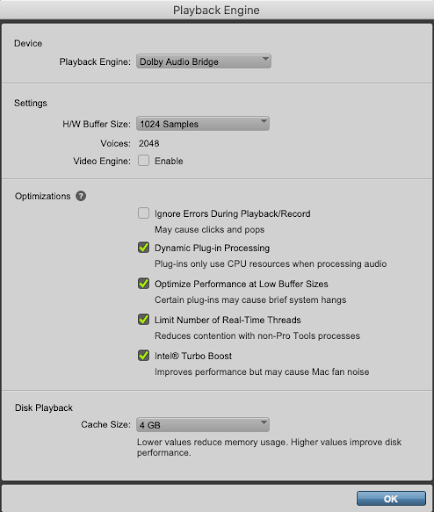The width and height of the screenshot is (434, 512).
Task: Click the arrow on 4 GB menu
Action: coord(264,423)
